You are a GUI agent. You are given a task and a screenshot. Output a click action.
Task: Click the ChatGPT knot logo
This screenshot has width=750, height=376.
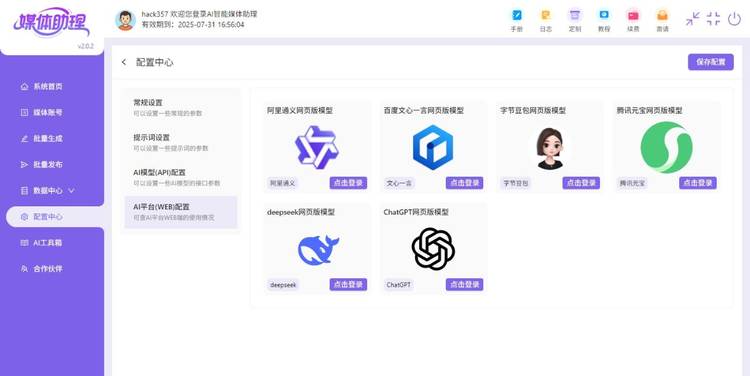pos(433,249)
